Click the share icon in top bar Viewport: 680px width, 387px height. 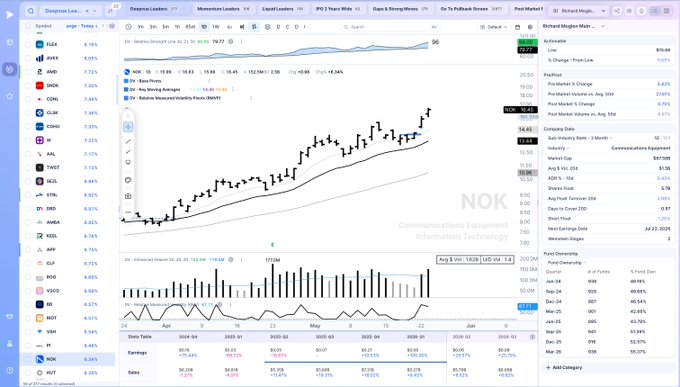click(x=617, y=11)
